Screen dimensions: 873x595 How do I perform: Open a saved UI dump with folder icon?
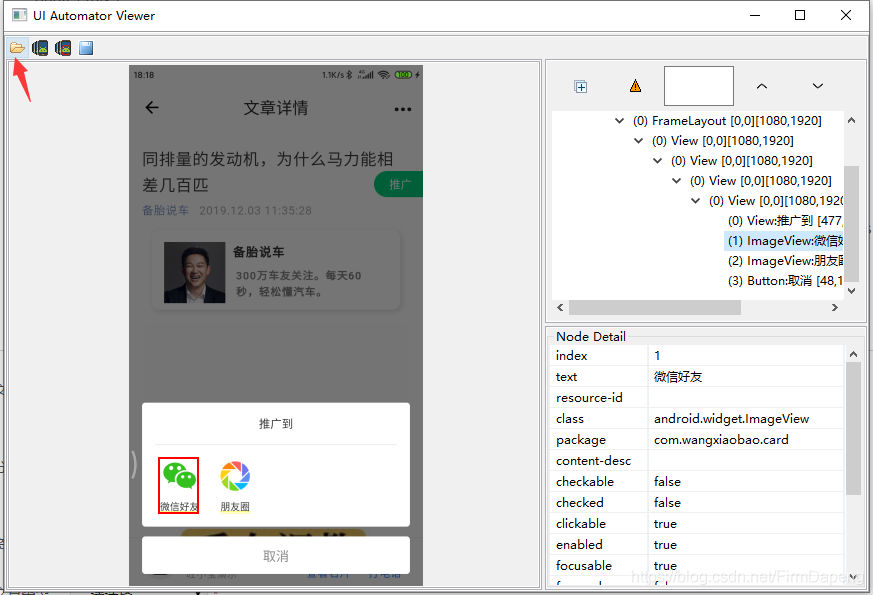(17, 46)
